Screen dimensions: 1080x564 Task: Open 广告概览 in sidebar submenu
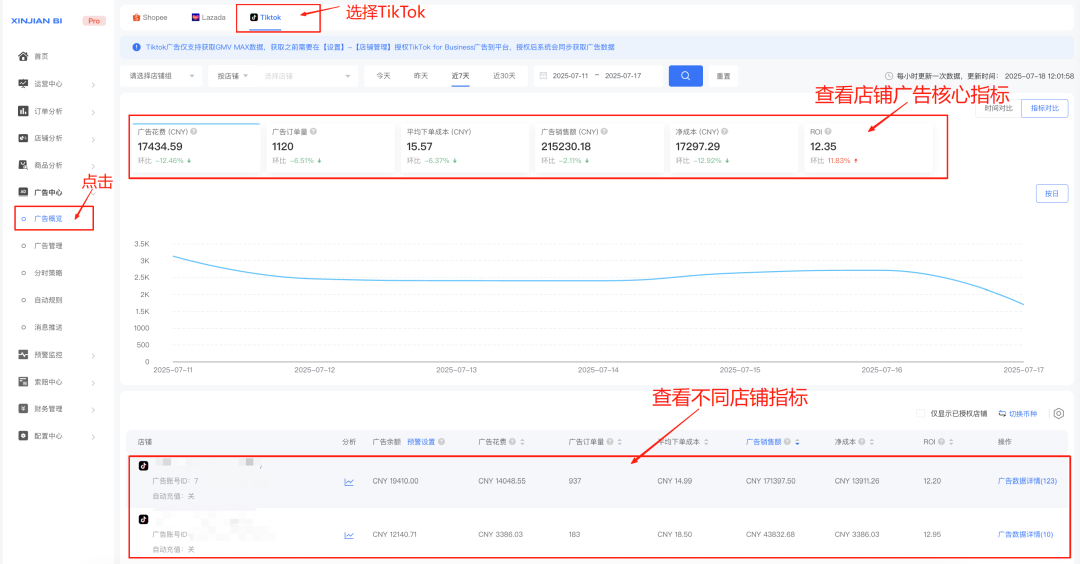point(48,219)
